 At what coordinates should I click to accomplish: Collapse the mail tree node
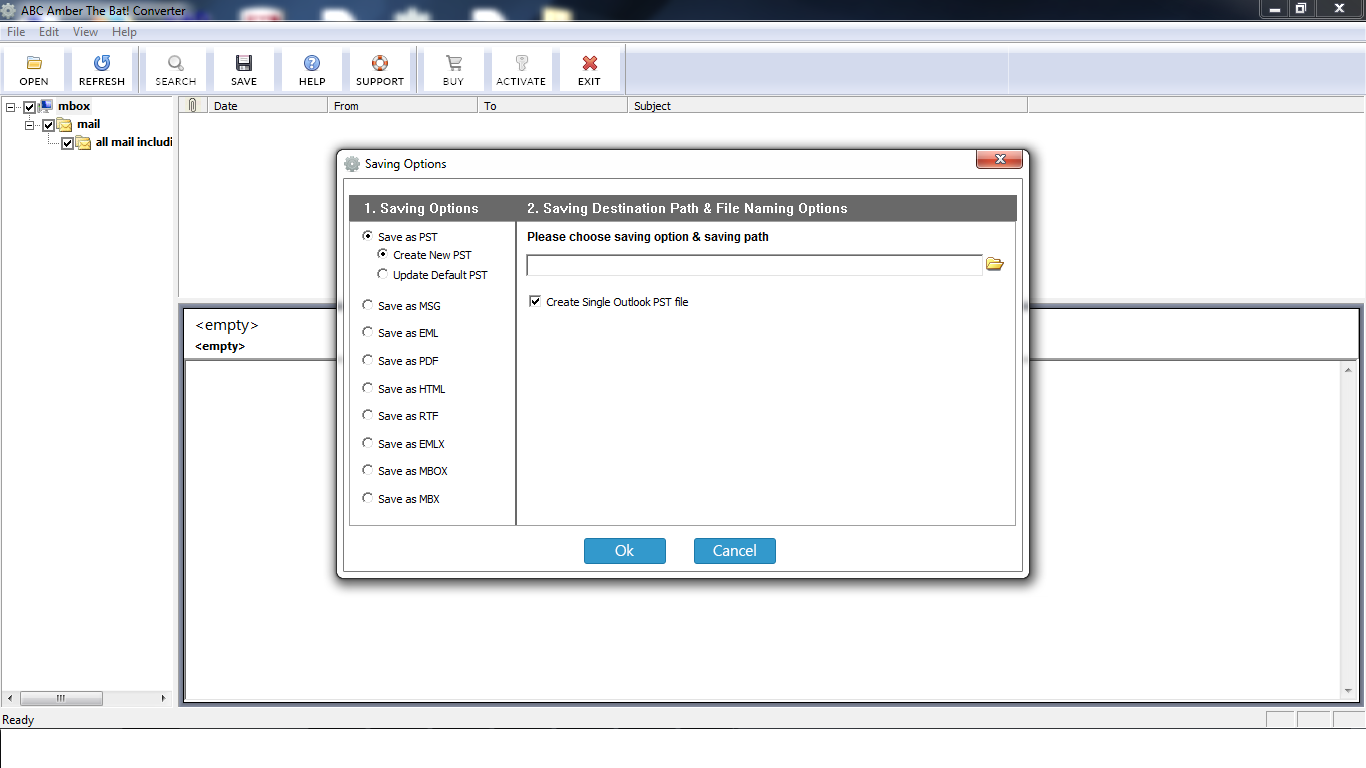30,125
